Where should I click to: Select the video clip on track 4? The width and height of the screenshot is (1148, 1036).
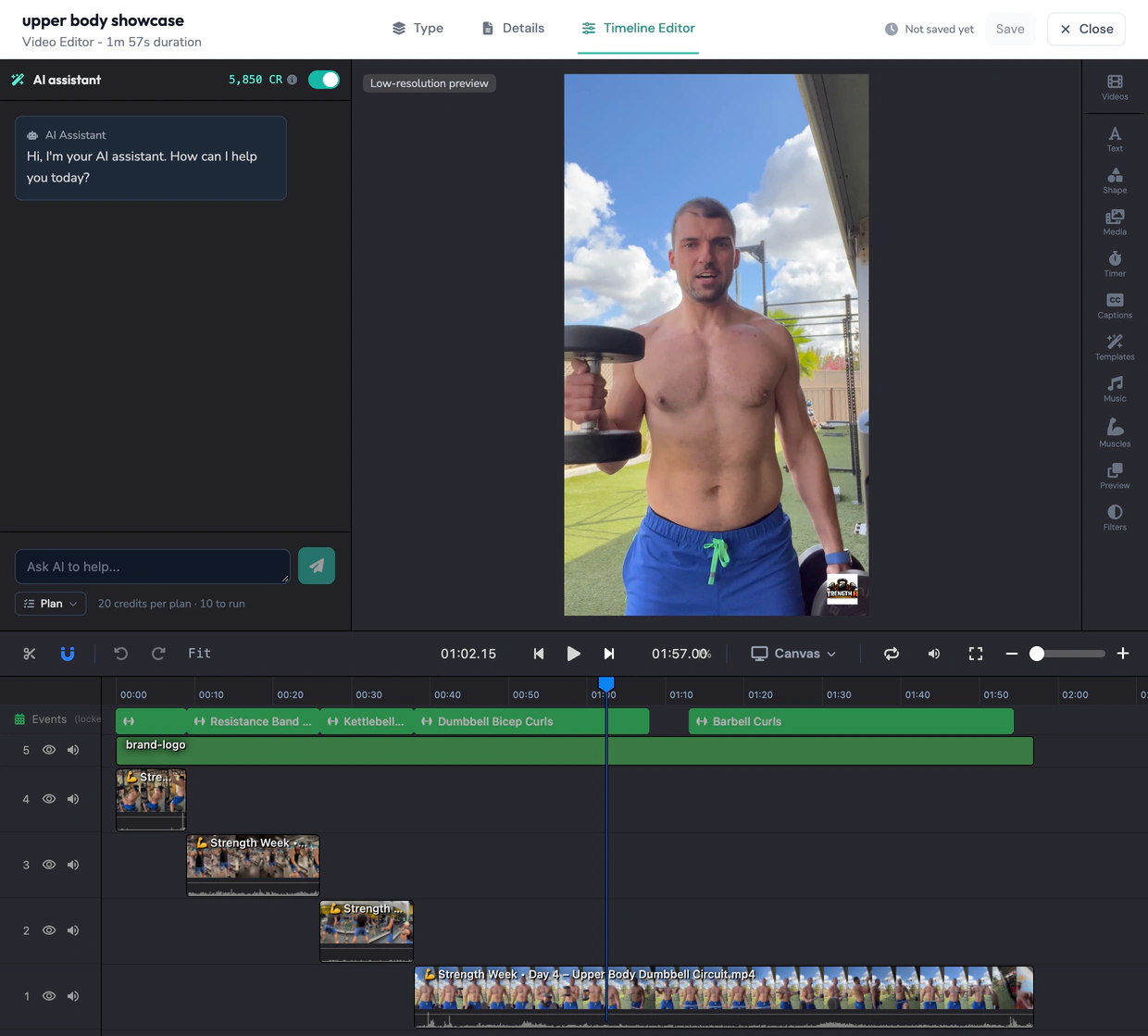151,799
